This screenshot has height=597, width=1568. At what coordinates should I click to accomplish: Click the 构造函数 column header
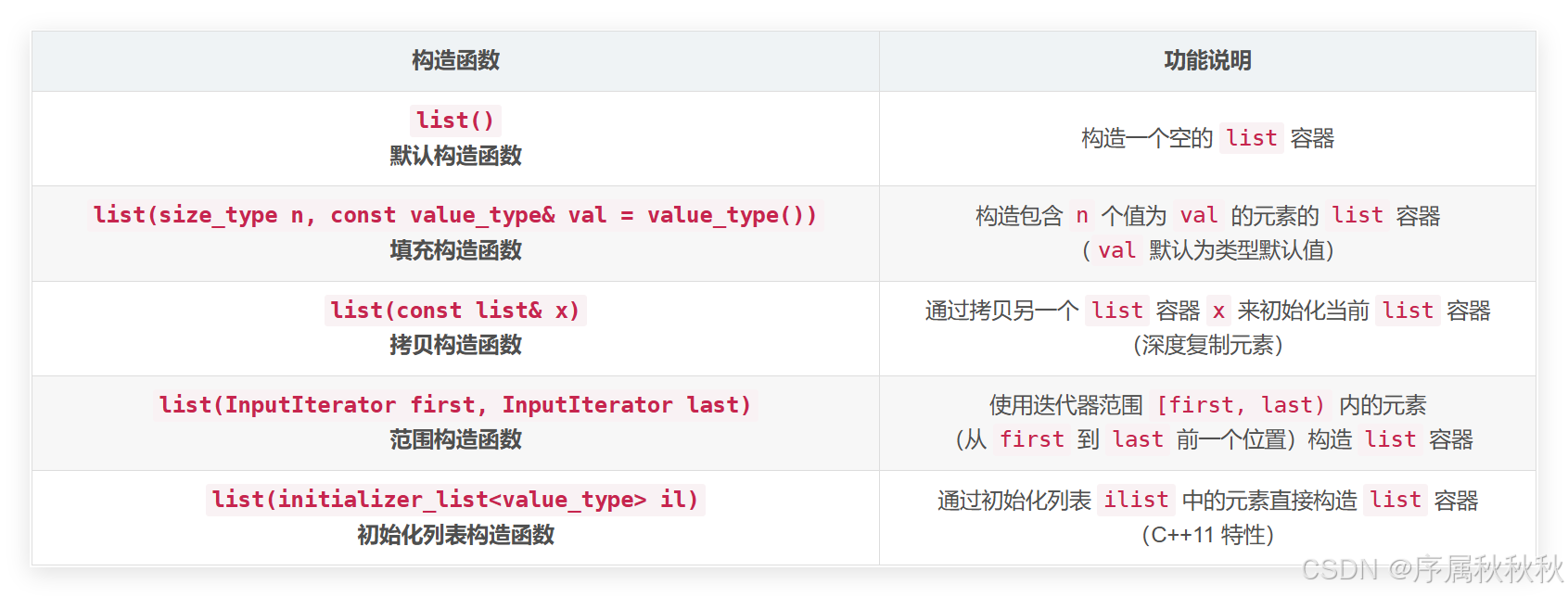(455, 61)
